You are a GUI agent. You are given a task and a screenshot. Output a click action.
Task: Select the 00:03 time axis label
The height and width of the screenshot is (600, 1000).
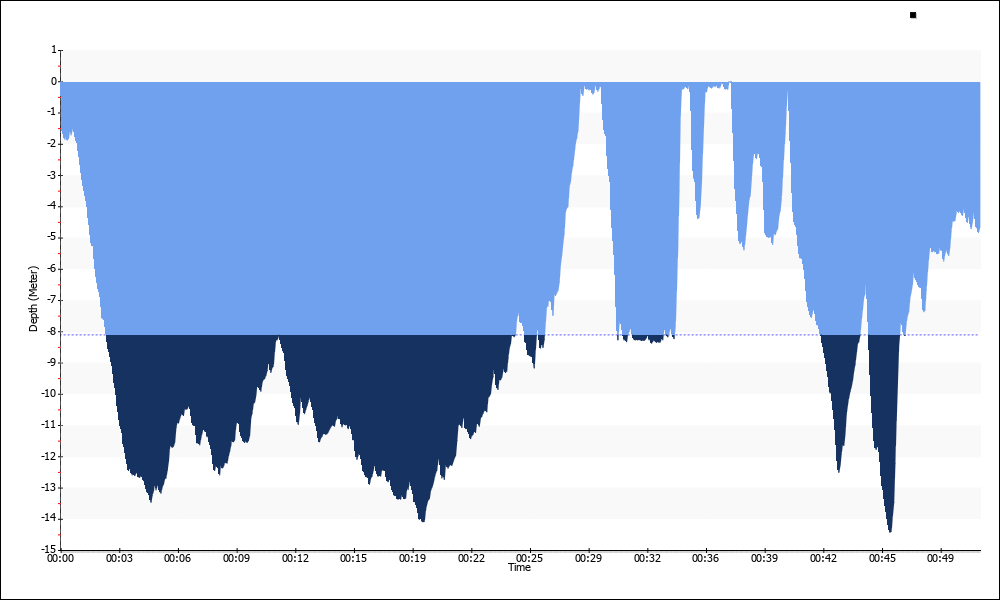[119, 559]
